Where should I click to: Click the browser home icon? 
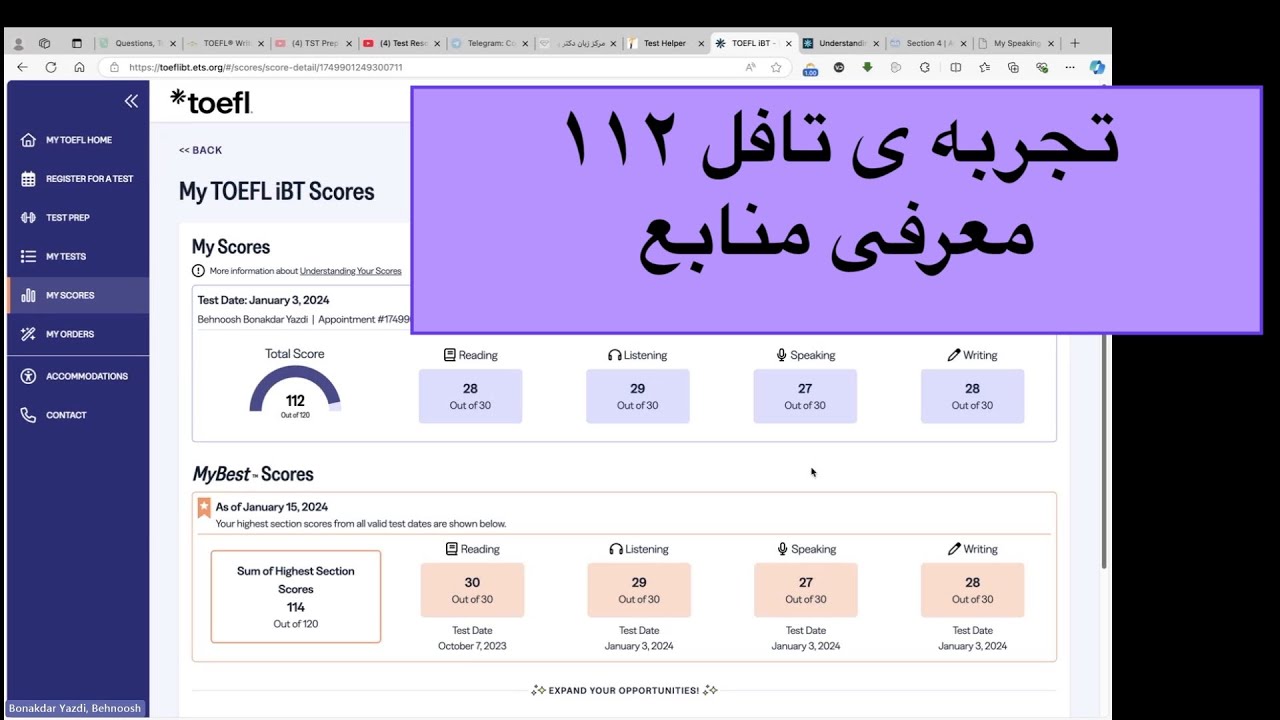[79, 67]
